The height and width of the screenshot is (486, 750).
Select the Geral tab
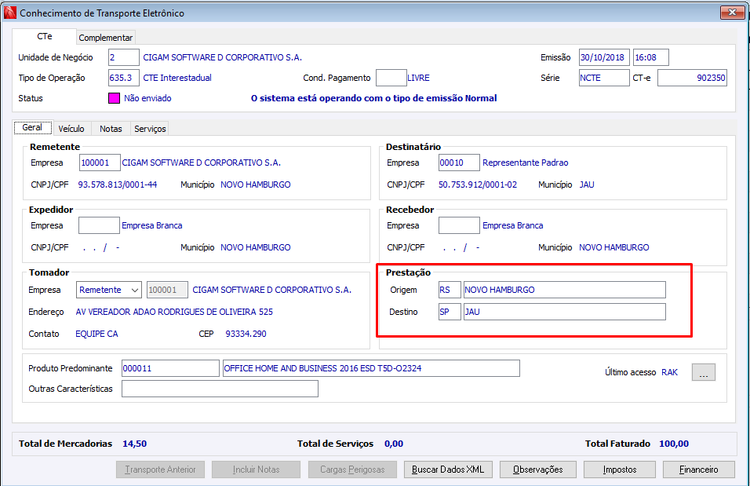(x=32, y=127)
